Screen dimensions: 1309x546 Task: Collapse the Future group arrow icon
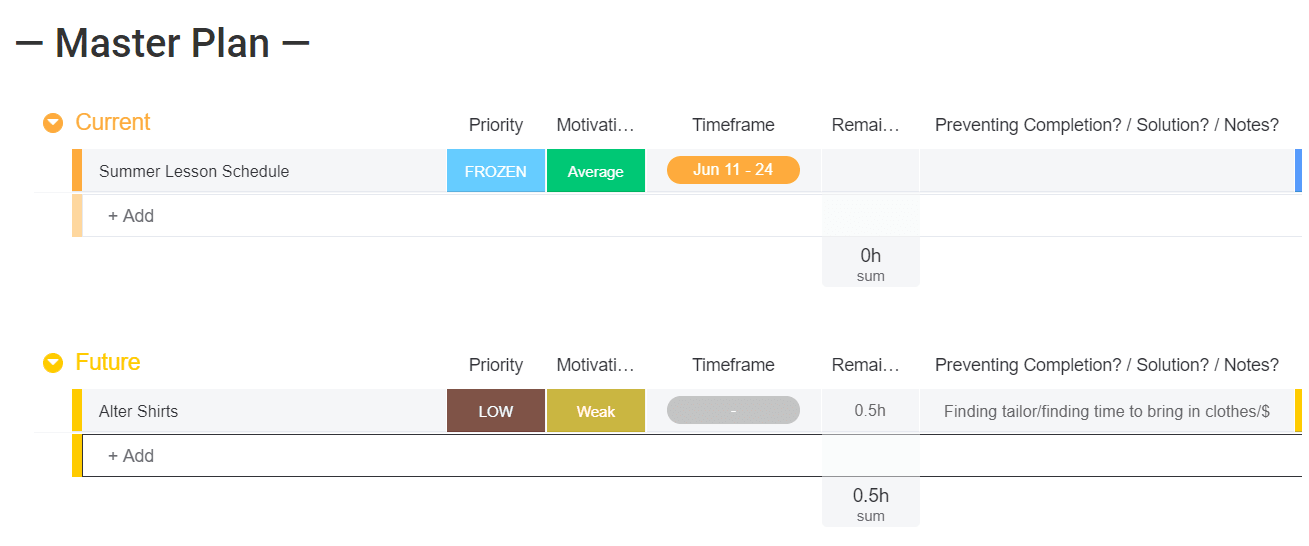(53, 363)
